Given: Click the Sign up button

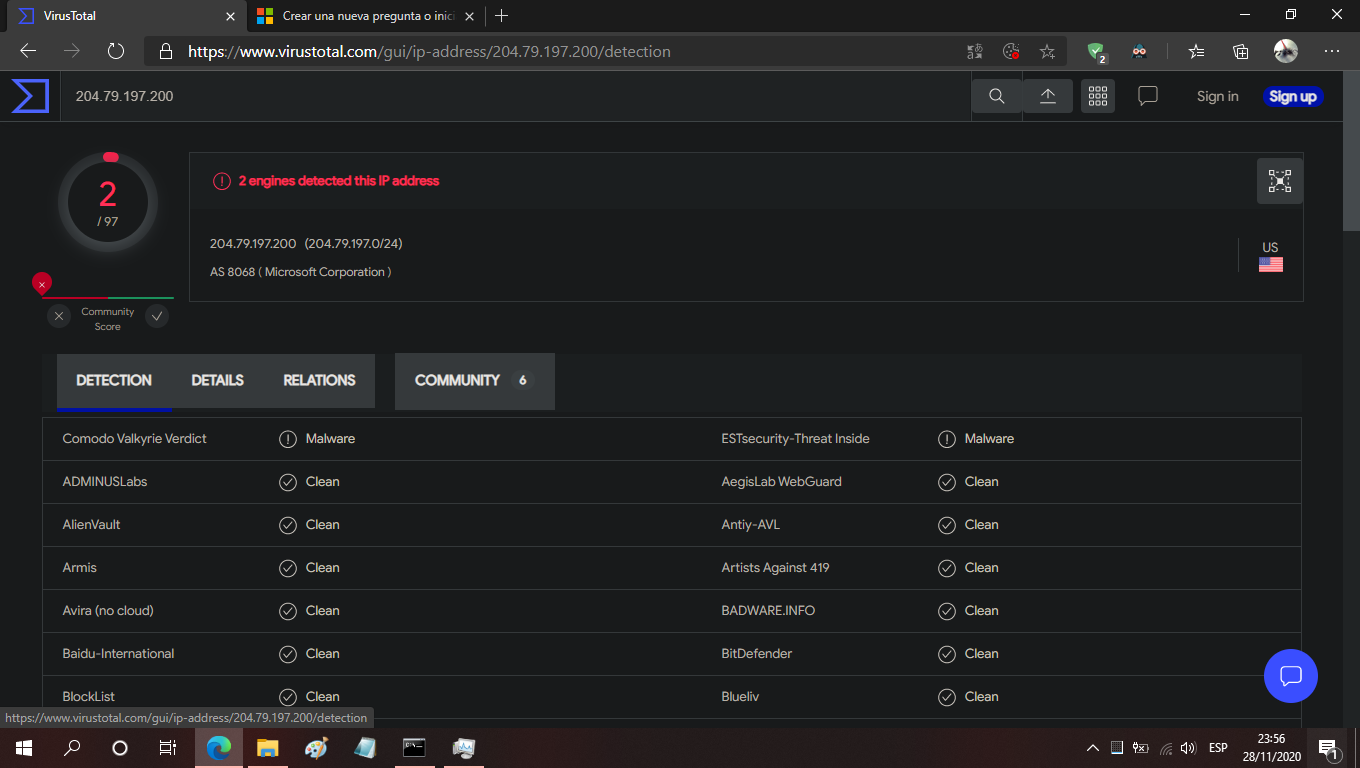Looking at the screenshot, I should pyautogui.click(x=1292, y=96).
